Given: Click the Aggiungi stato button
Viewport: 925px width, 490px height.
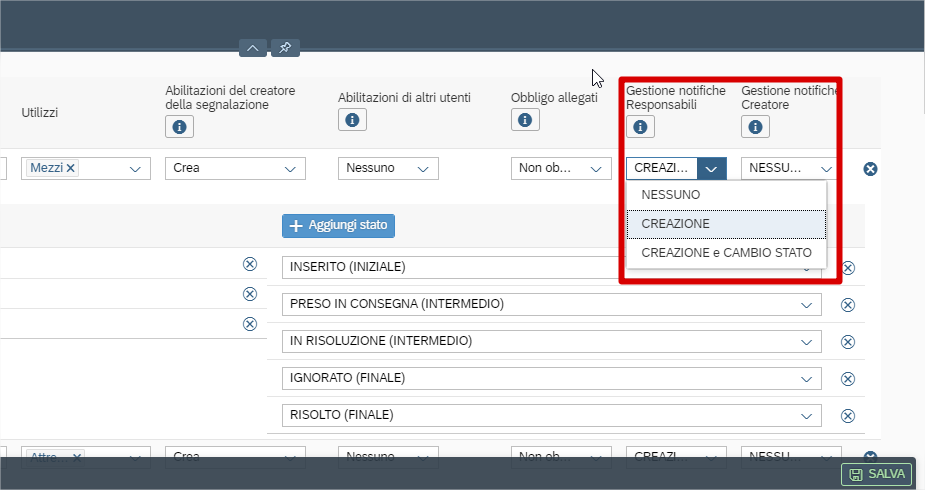Looking at the screenshot, I should click(x=339, y=226).
